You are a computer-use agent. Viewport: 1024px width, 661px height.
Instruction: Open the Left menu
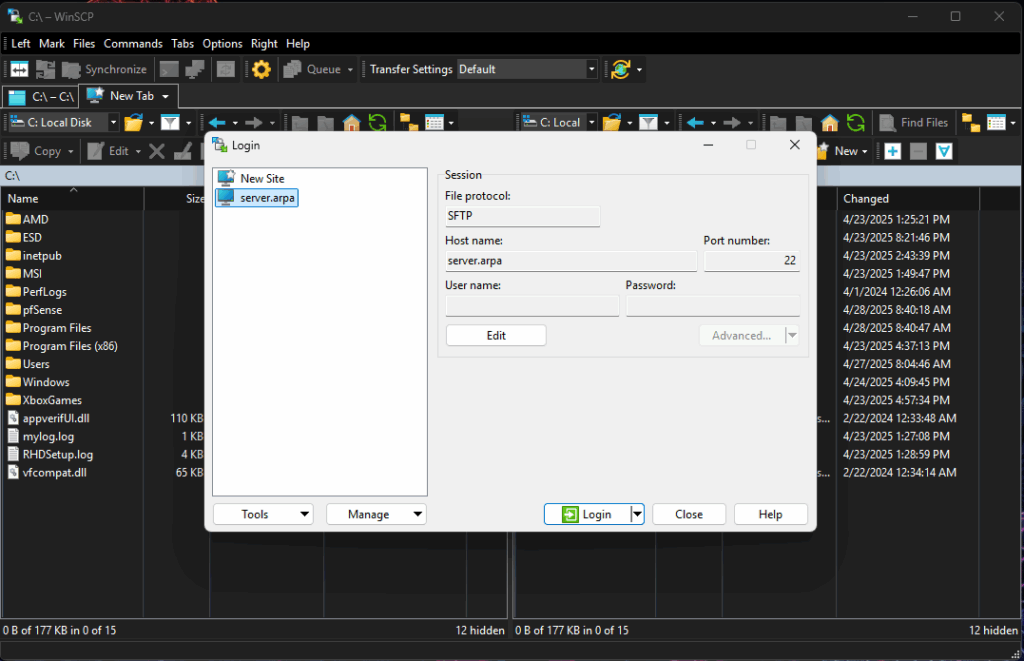[x=21, y=44]
